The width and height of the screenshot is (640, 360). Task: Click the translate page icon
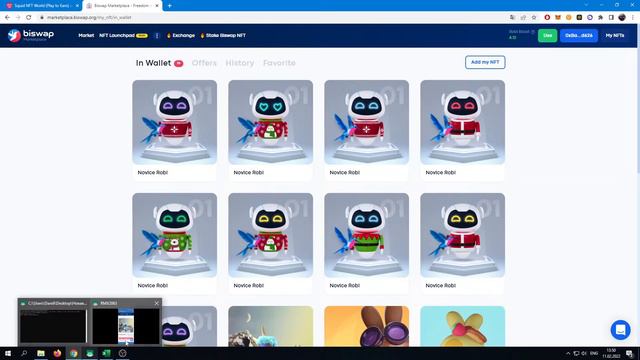click(x=512, y=18)
